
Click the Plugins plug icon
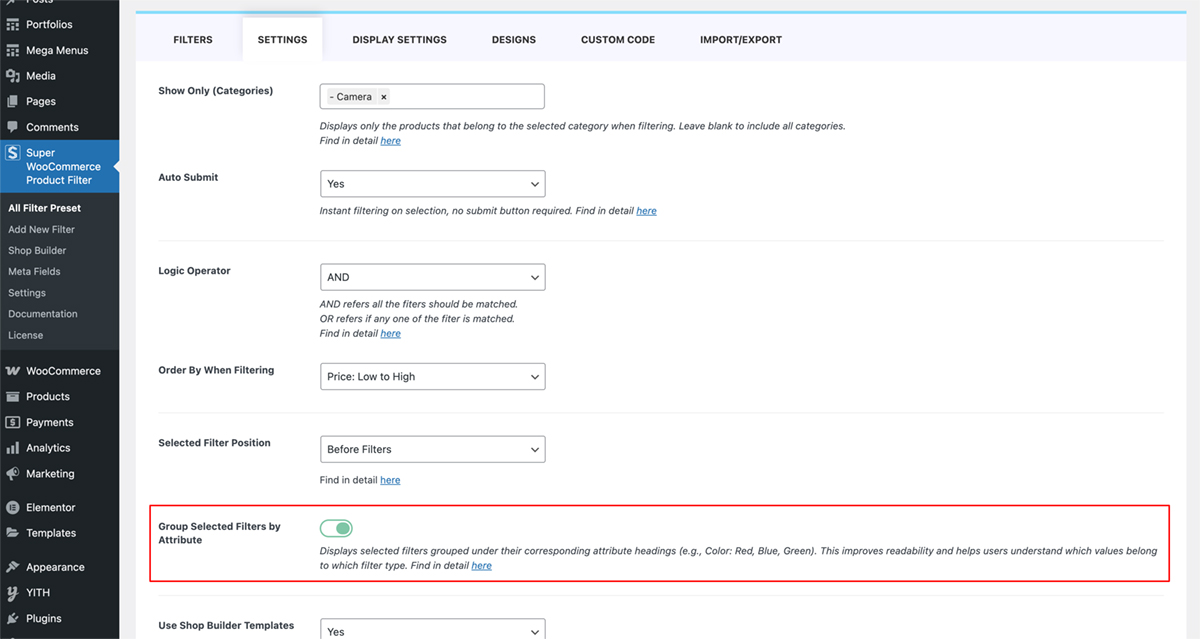[13, 619]
